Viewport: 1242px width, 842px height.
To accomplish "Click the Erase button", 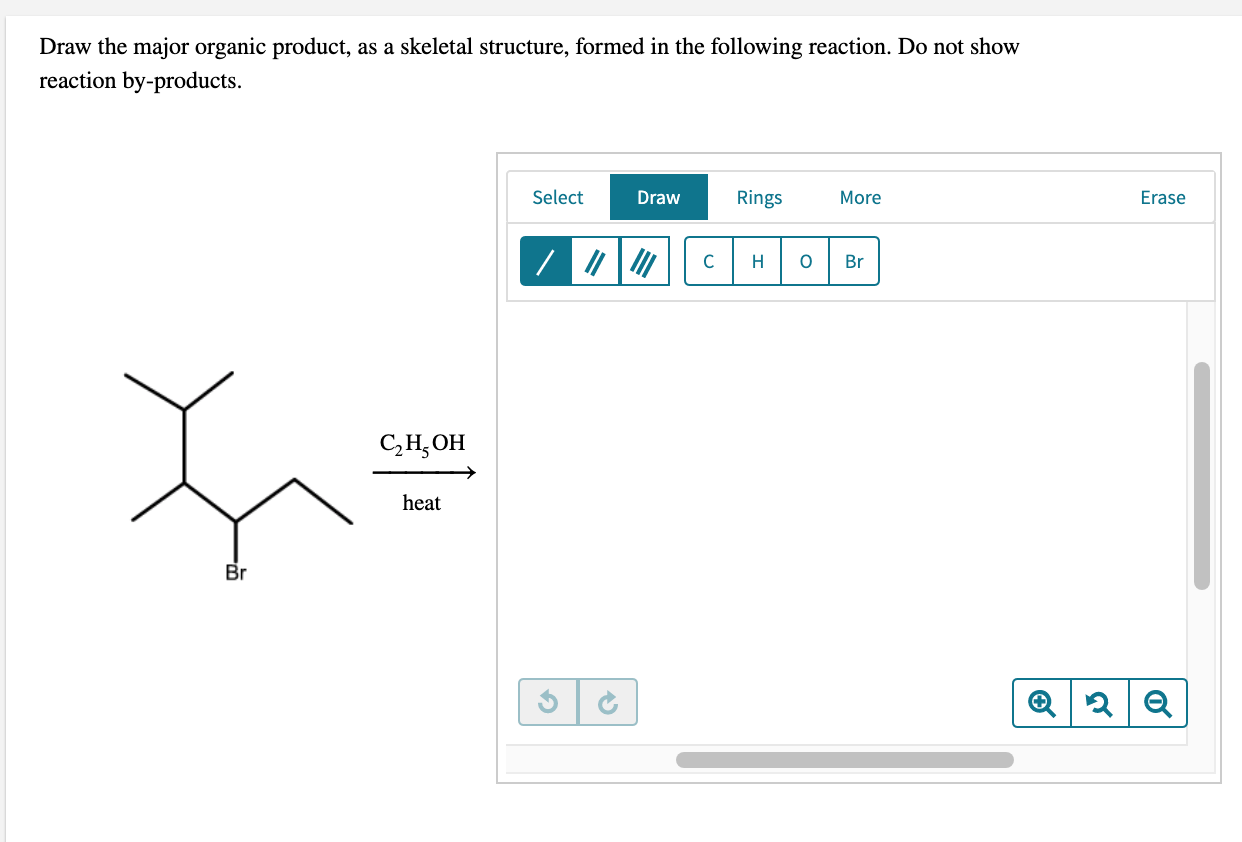I will pos(1163,197).
